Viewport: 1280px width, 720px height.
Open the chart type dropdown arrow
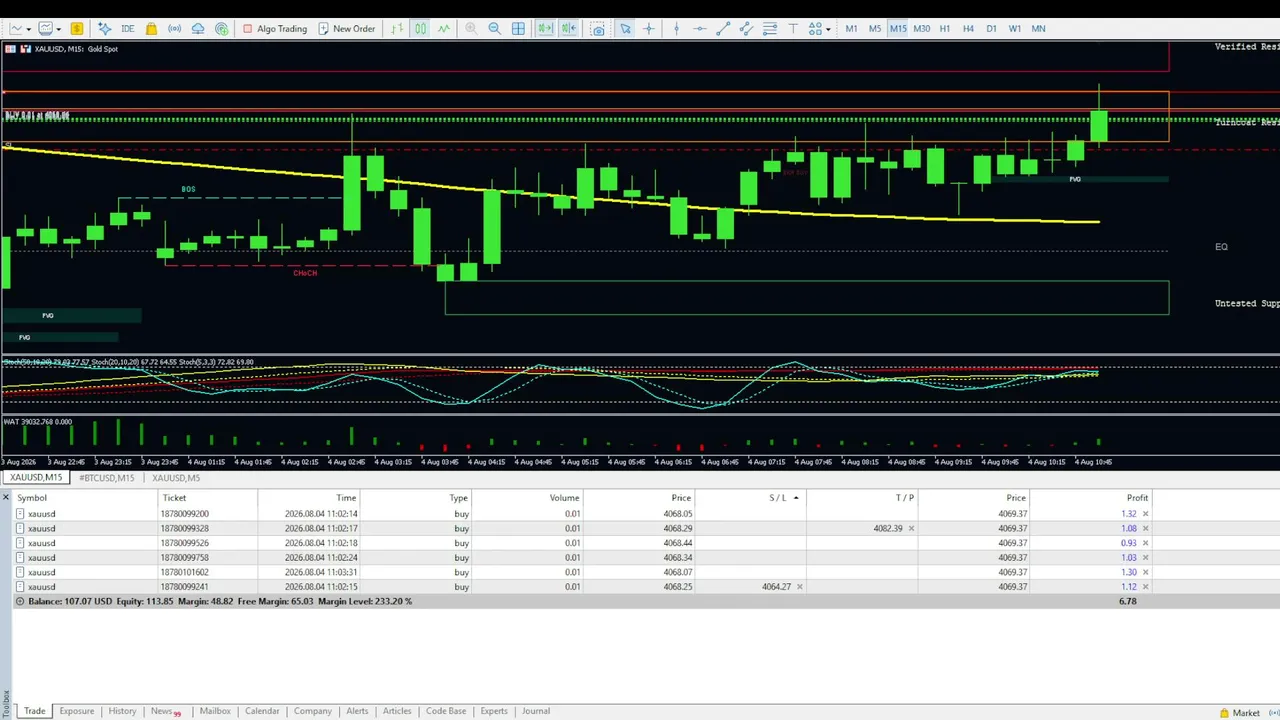click(x=28, y=29)
